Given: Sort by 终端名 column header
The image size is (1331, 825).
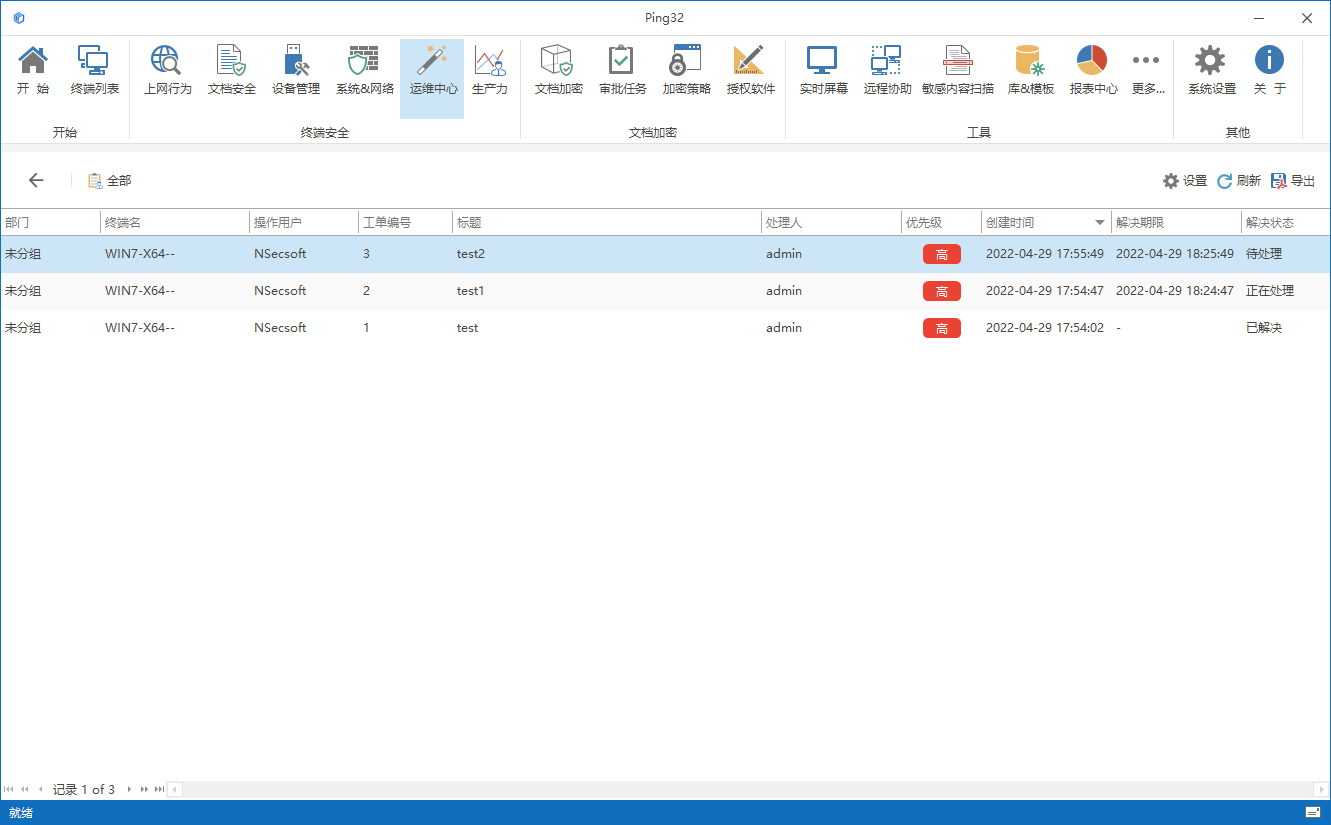Looking at the screenshot, I should click(x=174, y=222).
